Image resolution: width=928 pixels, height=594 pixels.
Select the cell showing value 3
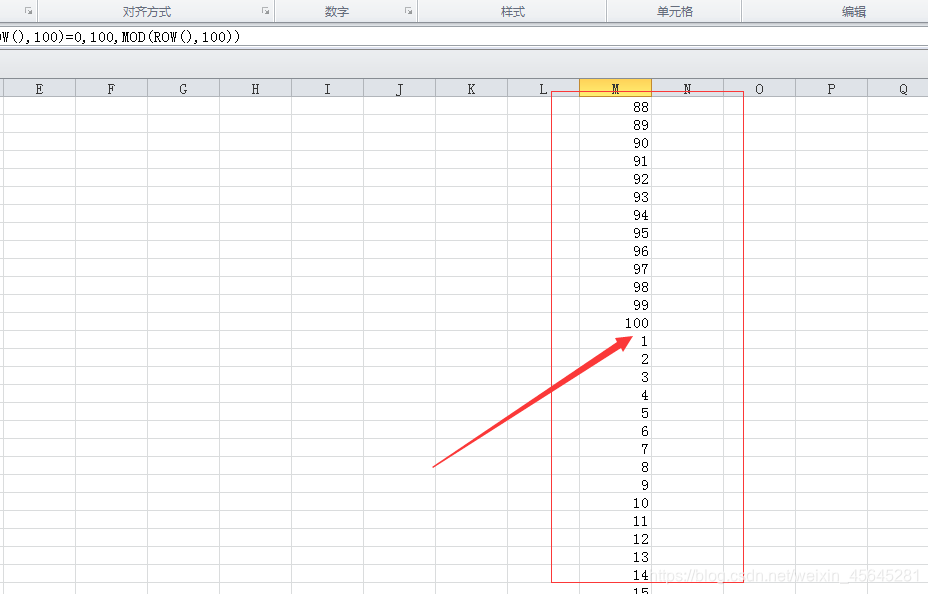click(616, 376)
